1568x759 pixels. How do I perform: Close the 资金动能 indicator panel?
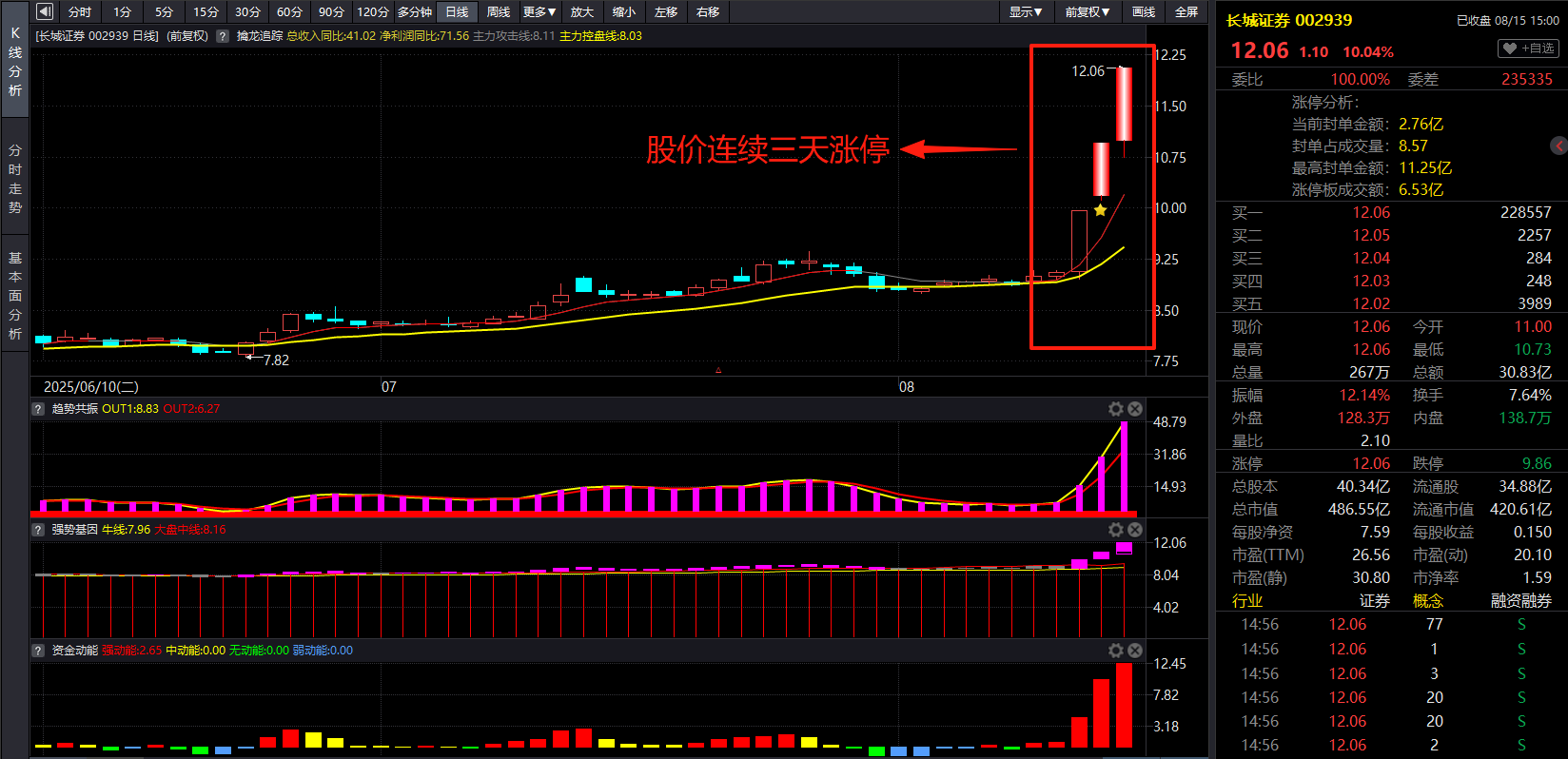pos(1135,651)
